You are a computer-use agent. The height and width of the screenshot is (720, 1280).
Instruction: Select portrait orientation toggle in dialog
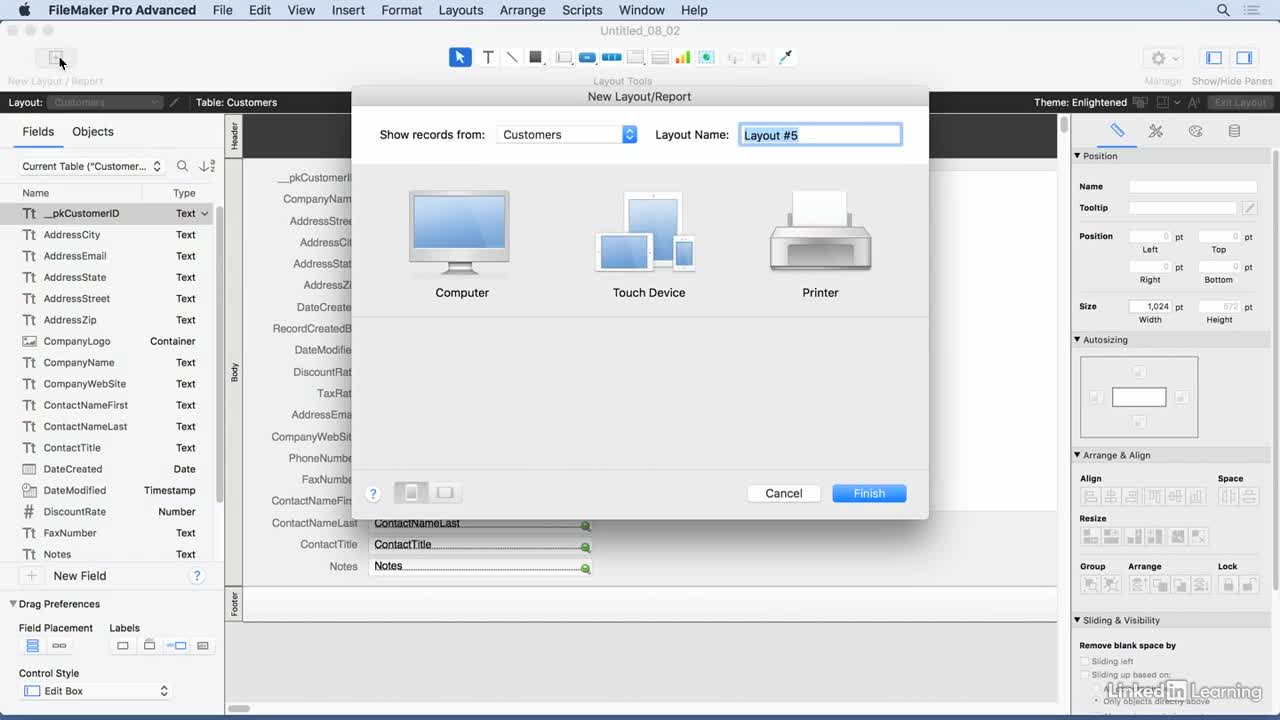point(411,493)
